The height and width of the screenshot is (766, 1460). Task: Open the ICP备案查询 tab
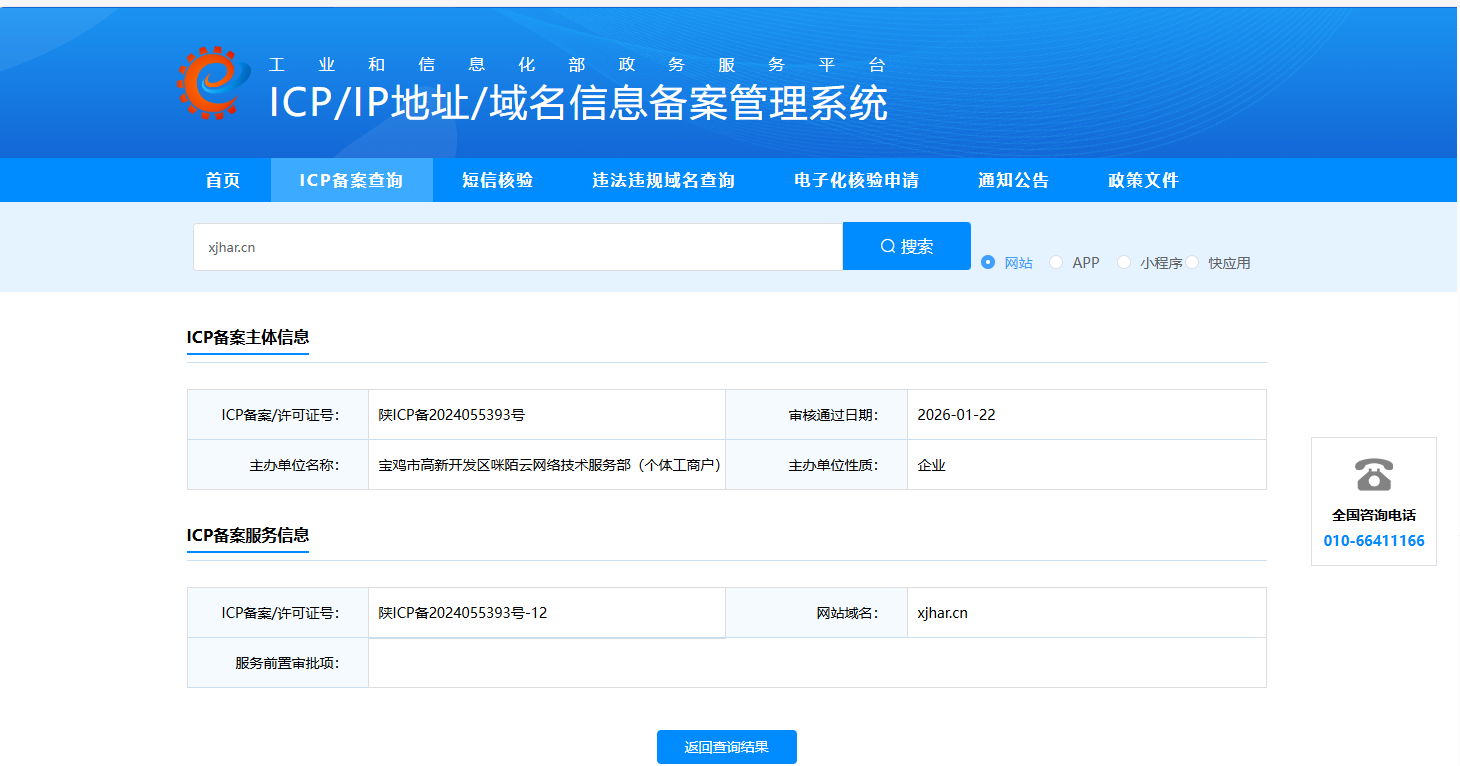(351, 180)
